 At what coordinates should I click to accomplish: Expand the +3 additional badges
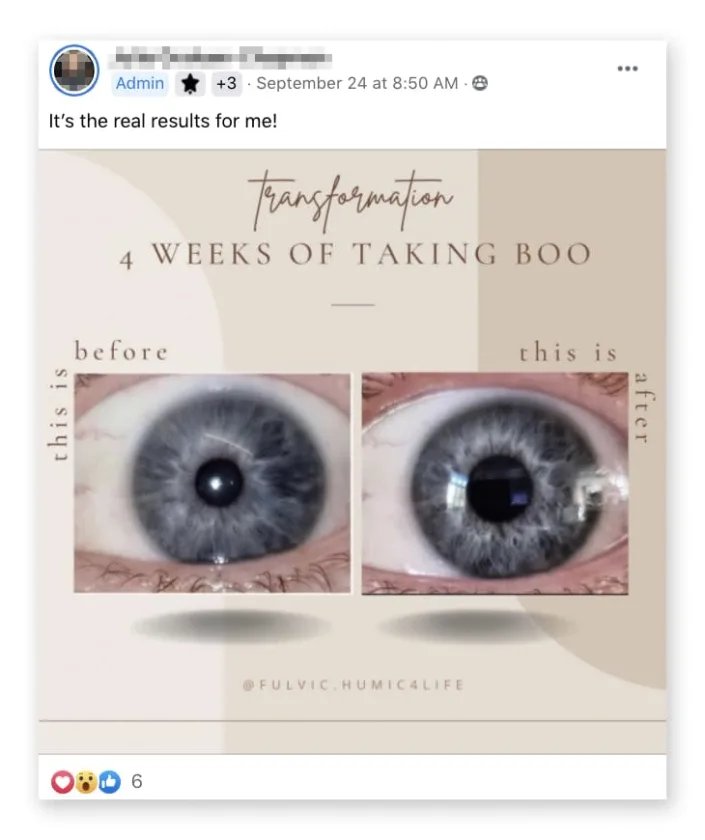point(226,84)
